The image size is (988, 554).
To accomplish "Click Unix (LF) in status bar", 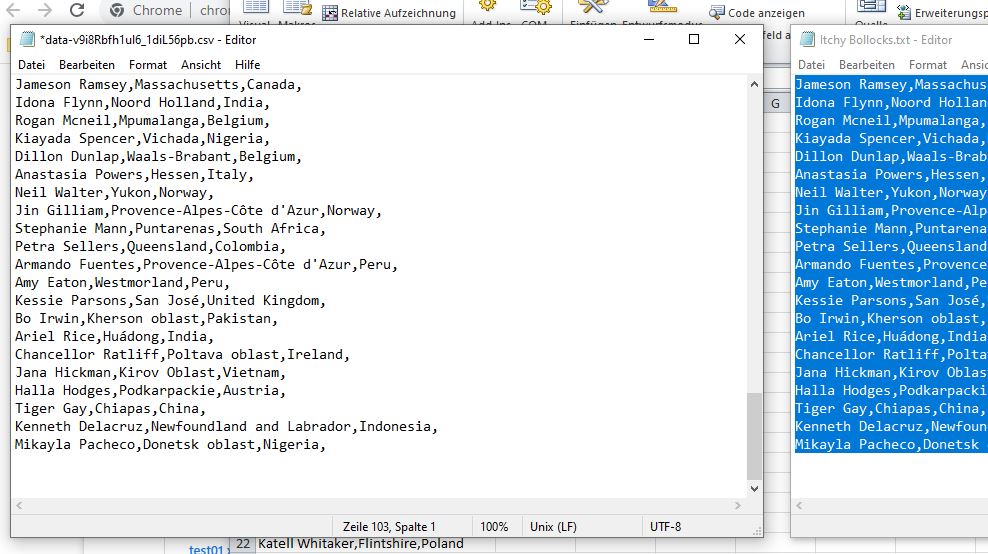I will pos(553,527).
